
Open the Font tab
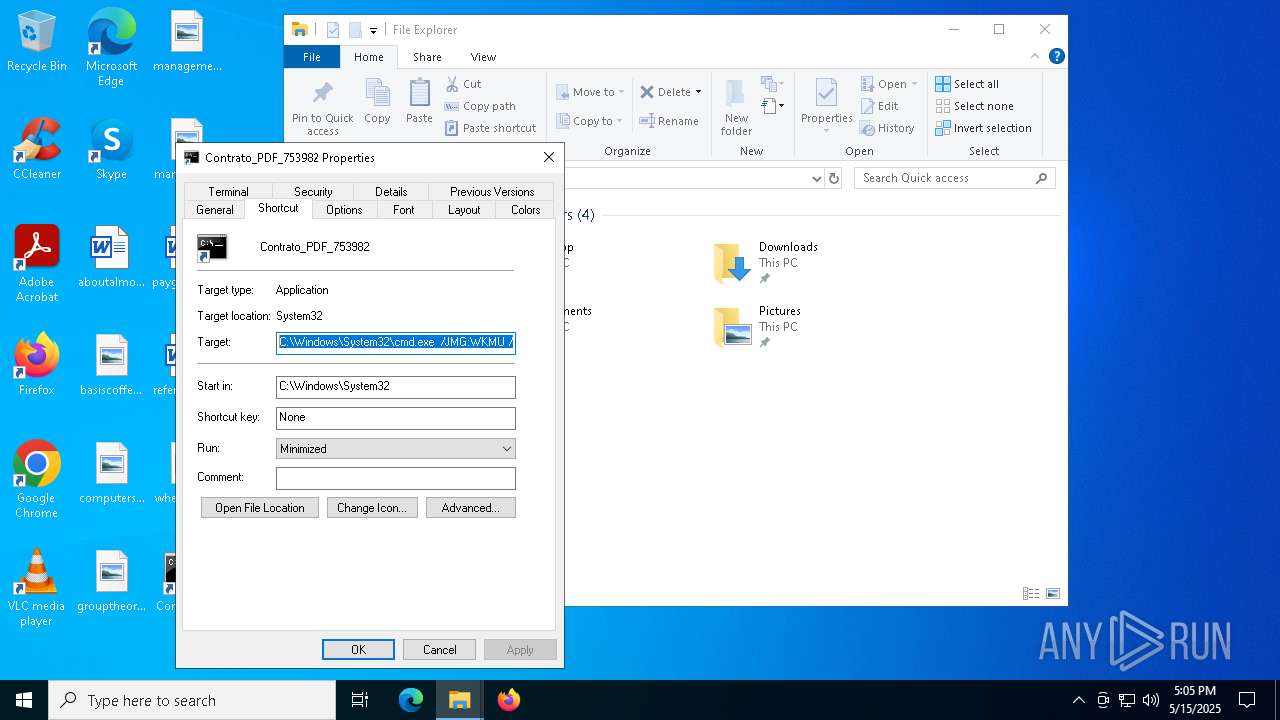pos(404,210)
